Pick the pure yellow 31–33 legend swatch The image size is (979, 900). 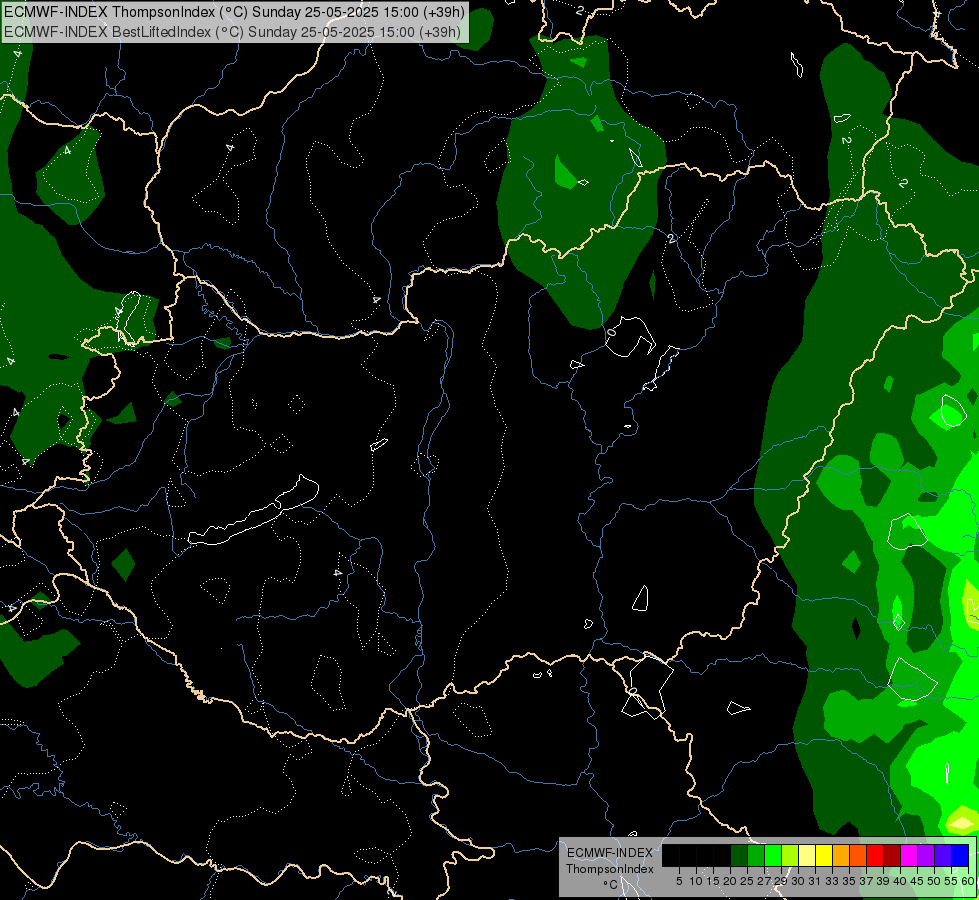(824, 855)
